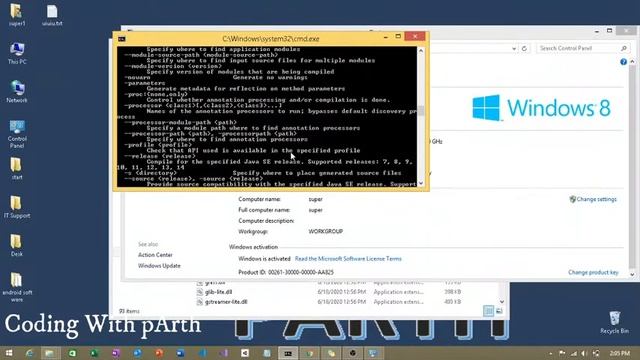Image resolution: width=640 pixels, height=360 pixels.
Task: Select the Recycle Bin on desktop
Action: 614,322
